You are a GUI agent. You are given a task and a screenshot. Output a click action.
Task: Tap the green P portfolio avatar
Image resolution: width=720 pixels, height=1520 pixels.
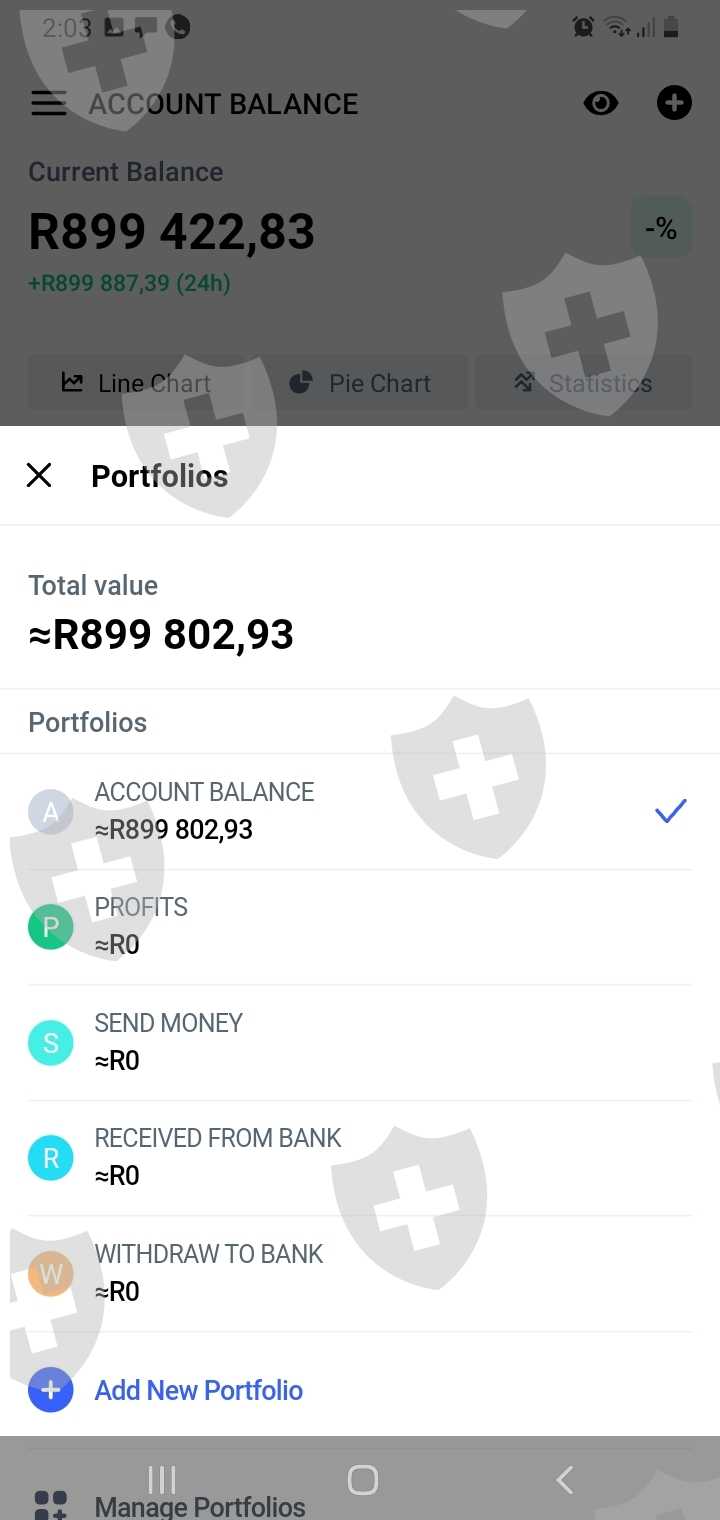coord(51,928)
